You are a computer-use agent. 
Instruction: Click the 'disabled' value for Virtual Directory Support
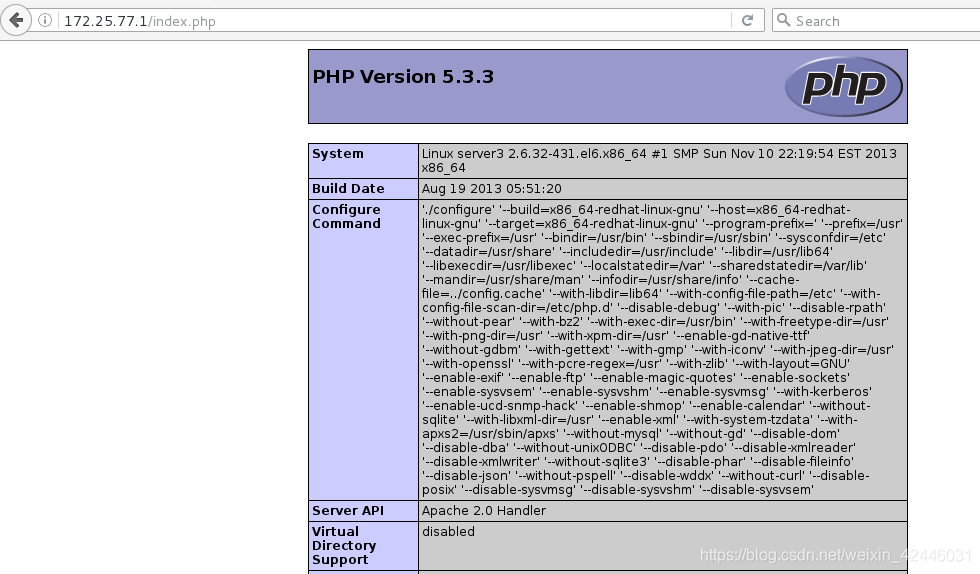coord(448,531)
